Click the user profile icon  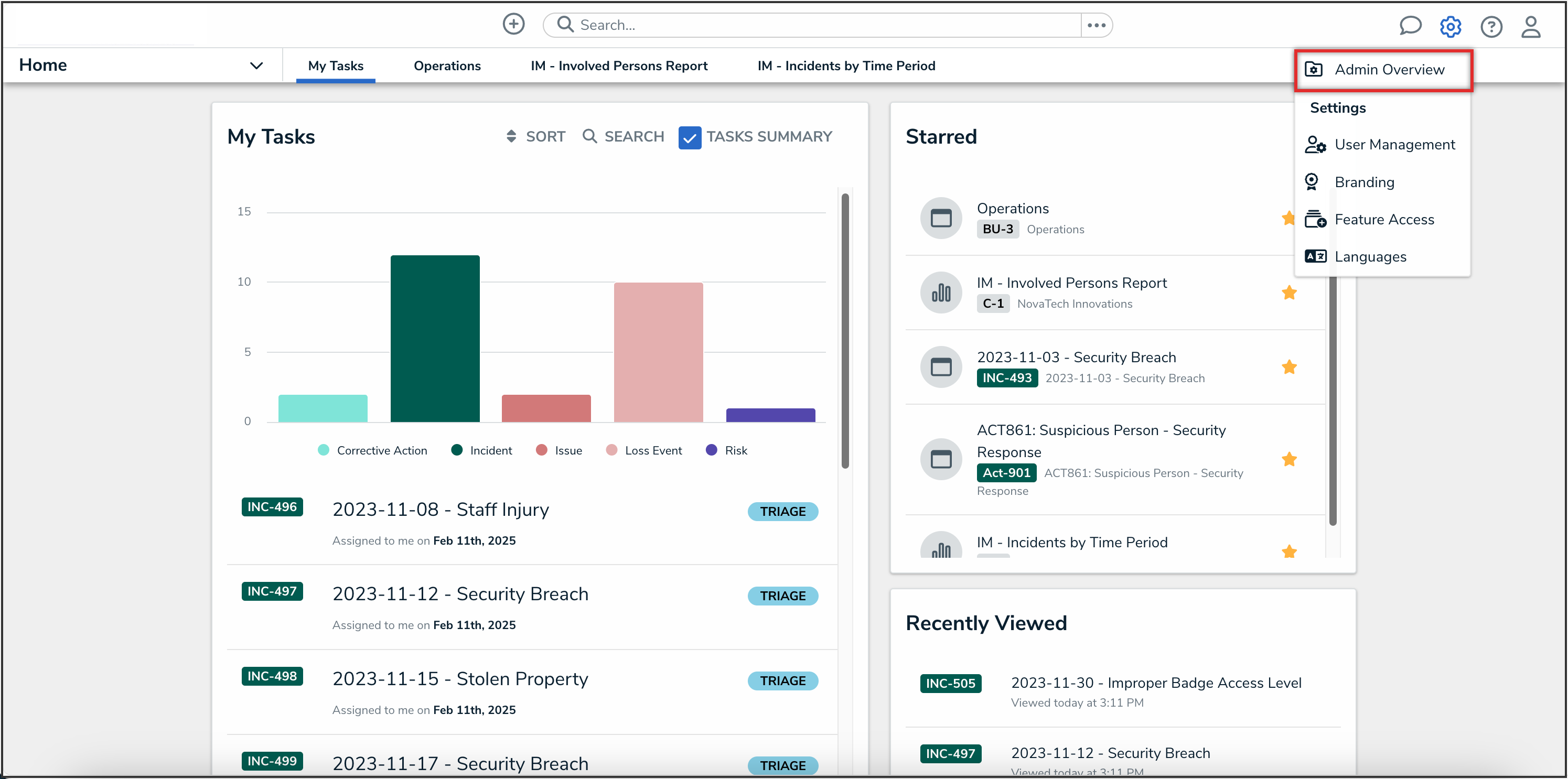pos(1531,26)
